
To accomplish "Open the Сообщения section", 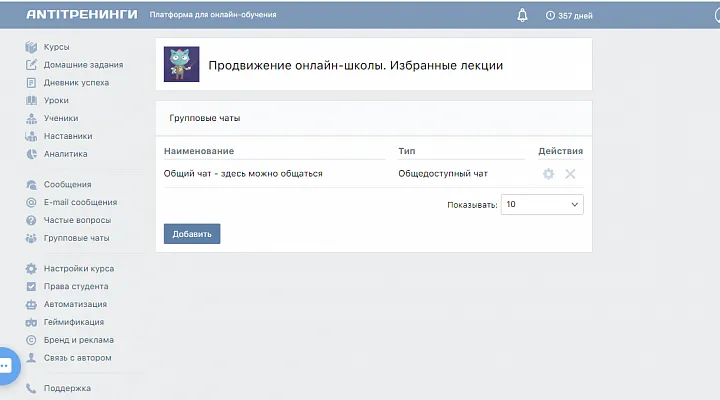I will point(67,184).
